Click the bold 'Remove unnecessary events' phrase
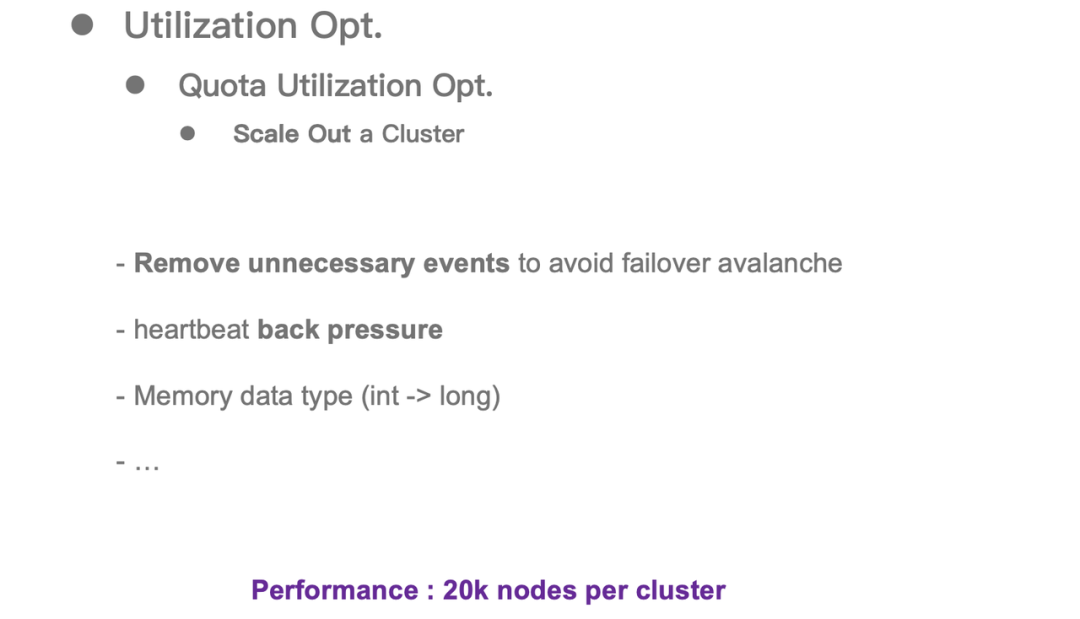 (321, 263)
